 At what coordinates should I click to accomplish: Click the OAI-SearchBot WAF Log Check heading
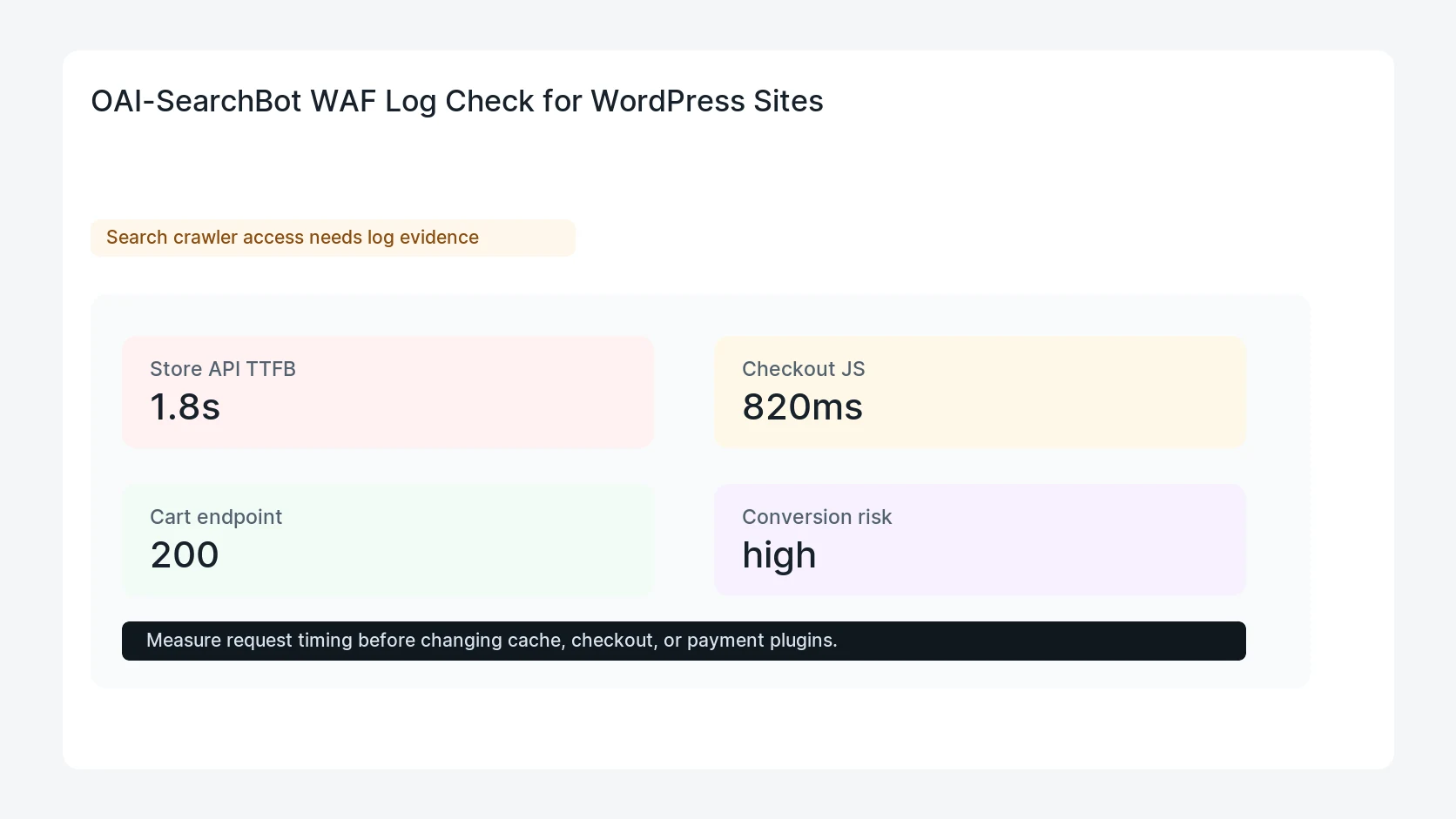tap(457, 101)
